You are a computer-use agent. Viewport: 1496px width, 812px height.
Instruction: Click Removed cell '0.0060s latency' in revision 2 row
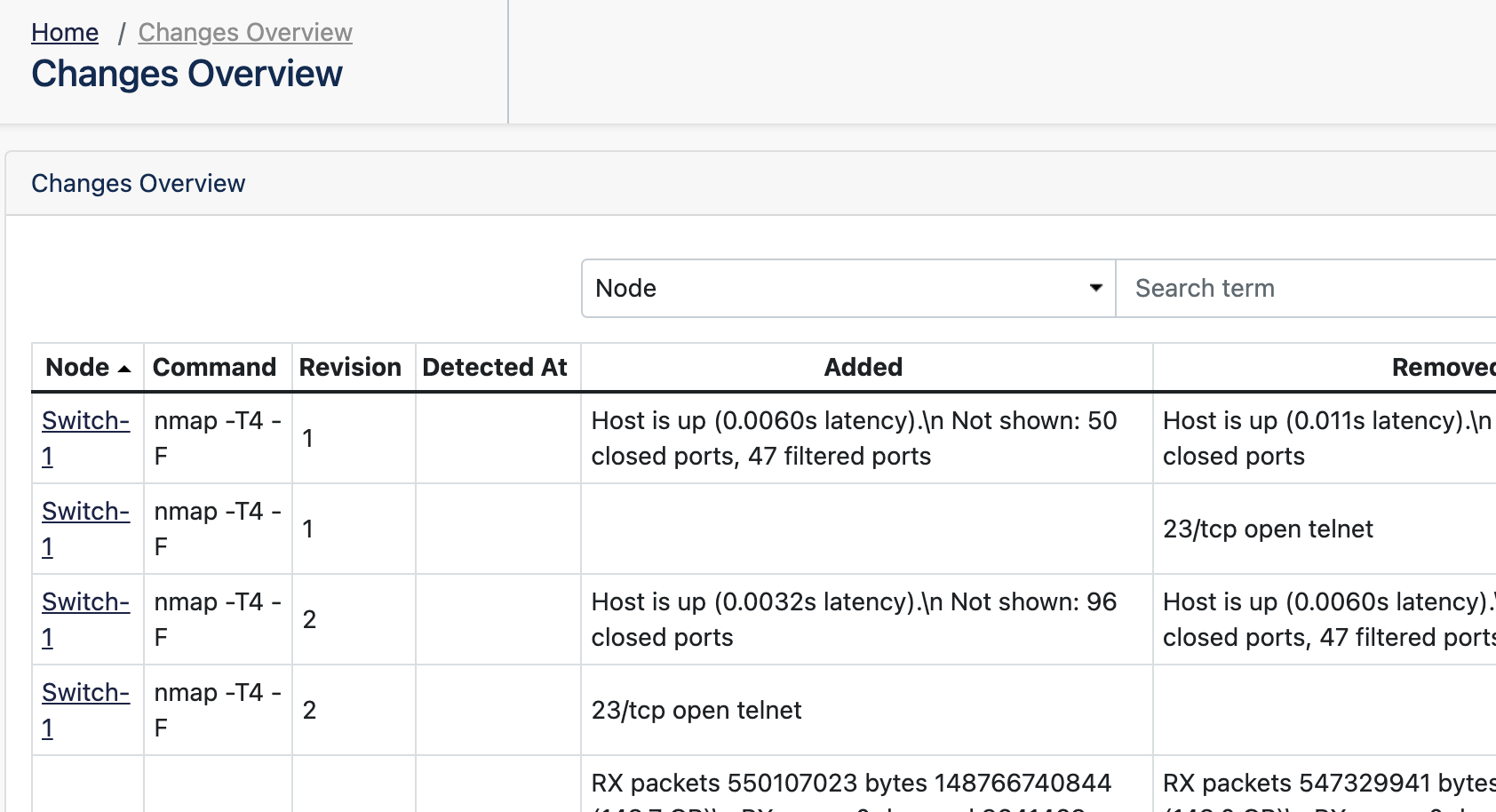pos(1325,619)
